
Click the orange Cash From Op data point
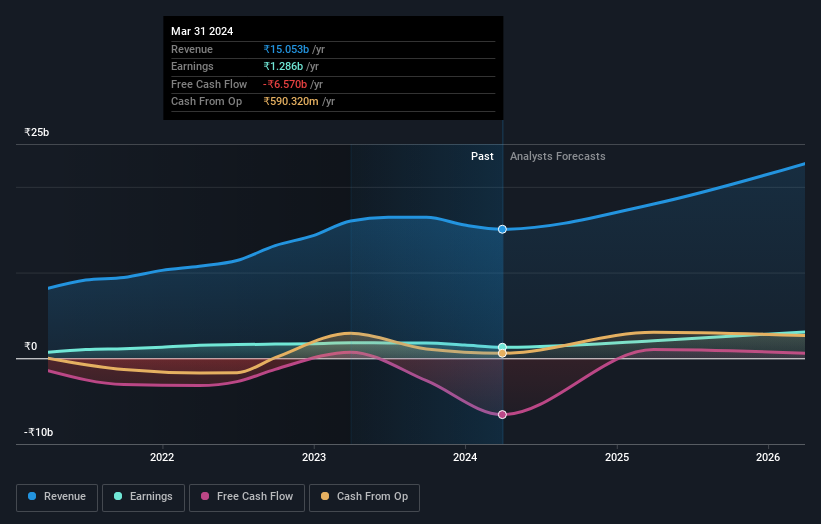coord(502,354)
